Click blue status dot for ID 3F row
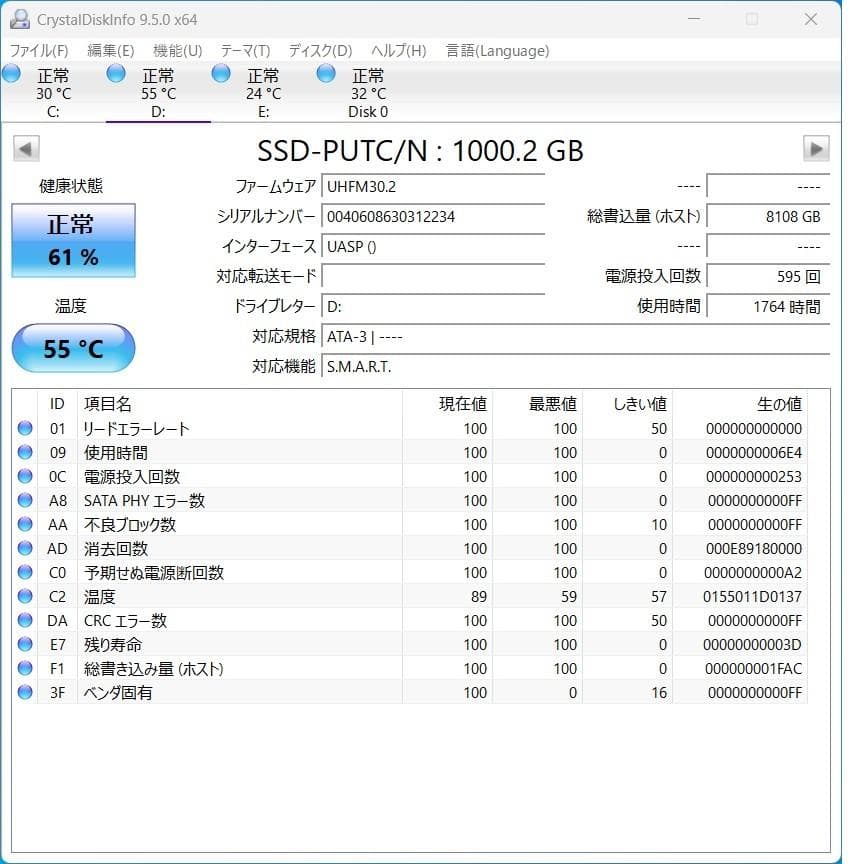Viewport: 852px width, 864px height. click(25, 692)
